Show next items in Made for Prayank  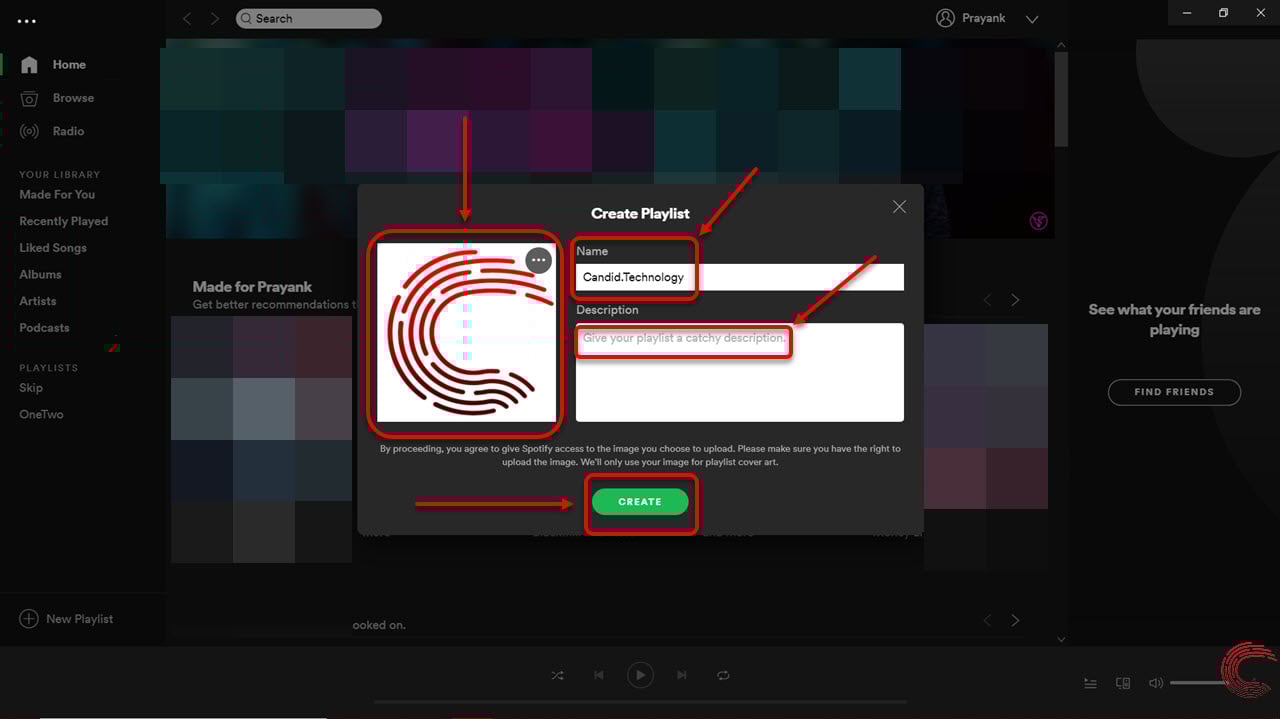[1015, 300]
